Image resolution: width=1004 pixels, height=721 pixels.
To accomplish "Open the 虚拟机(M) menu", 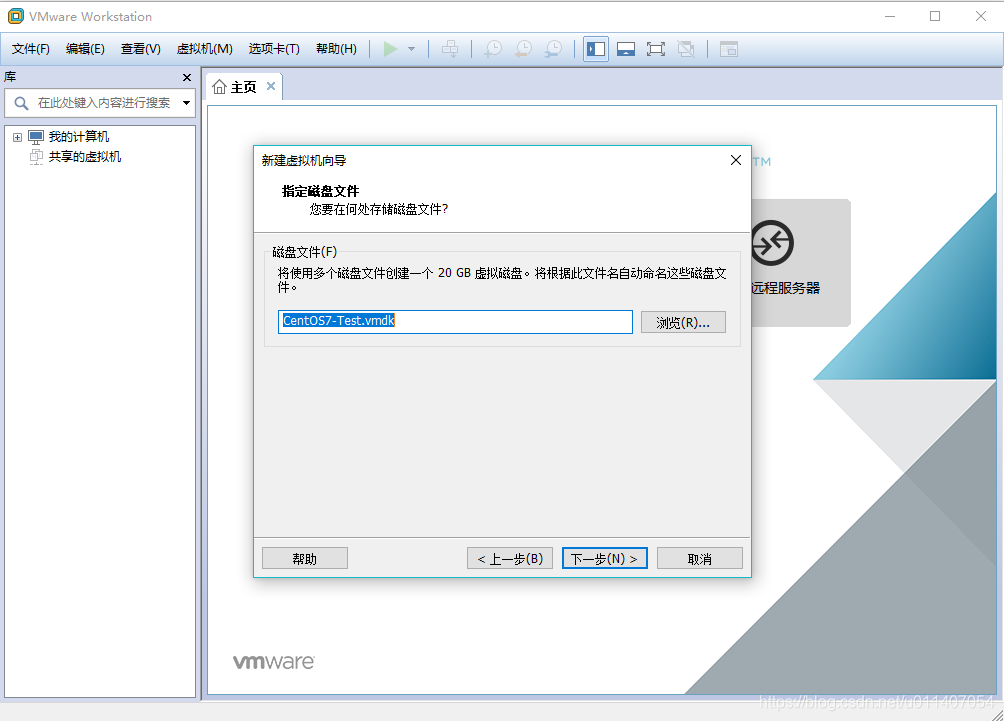I will coord(204,49).
